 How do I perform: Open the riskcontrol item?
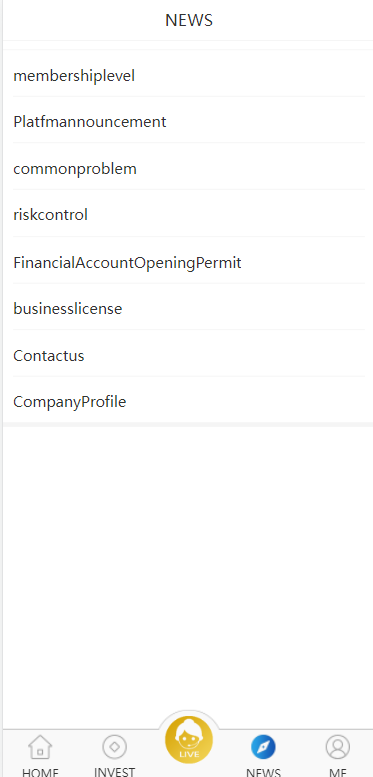(x=188, y=215)
